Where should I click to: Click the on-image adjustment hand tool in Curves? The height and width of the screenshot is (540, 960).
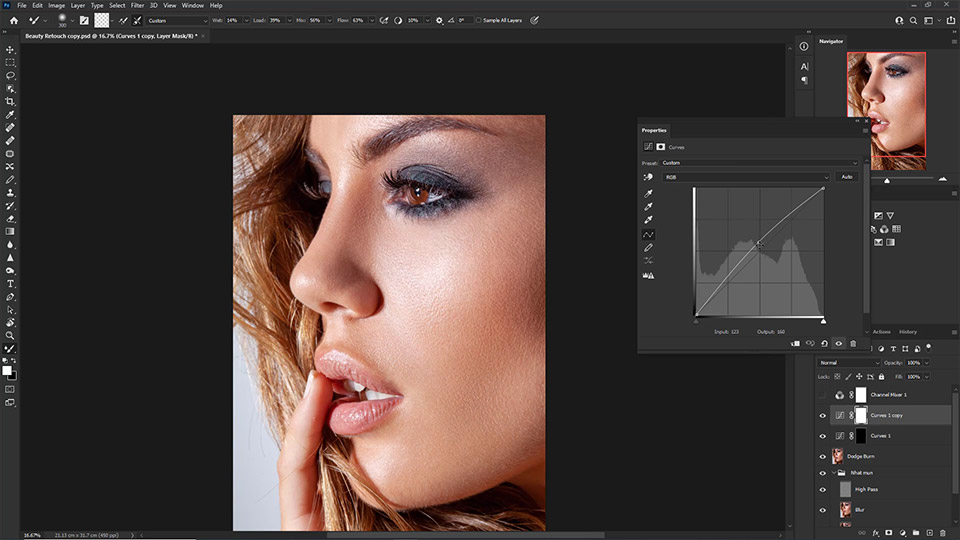[649, 177]
